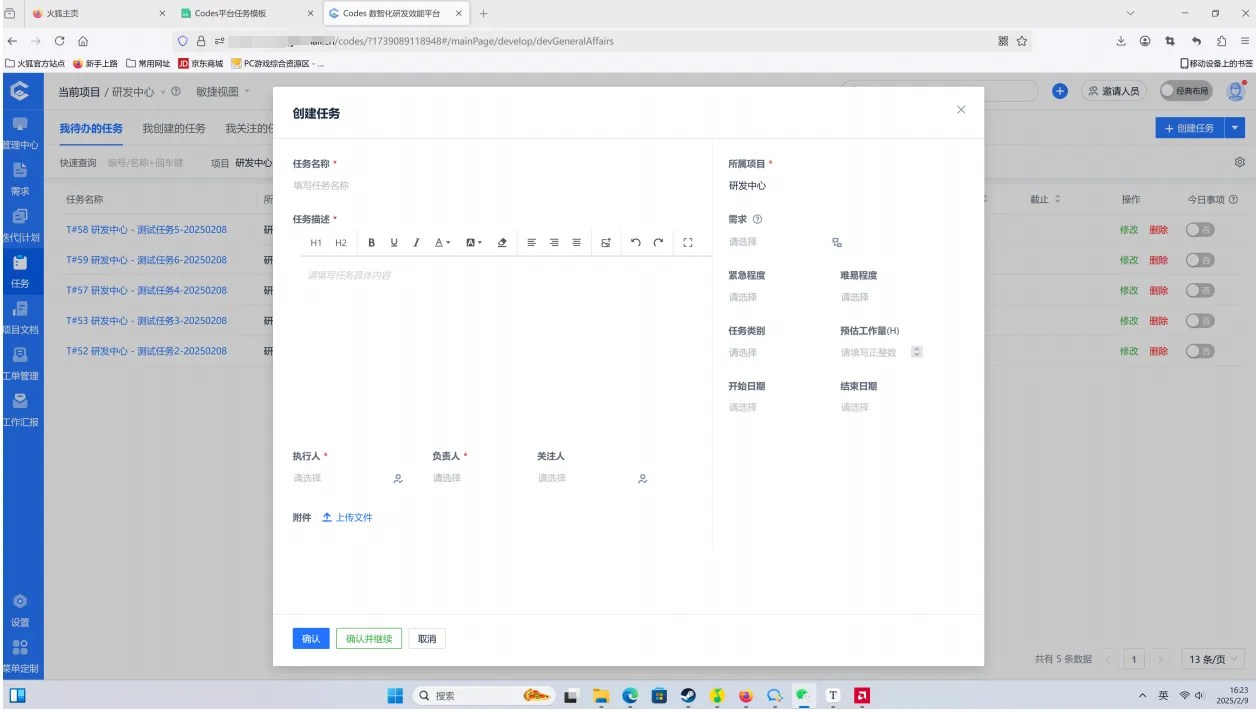This screenshot has height=712, width=1258.
Task: Apply H2 heading in the description editor
Action: [x=341, y=243]
